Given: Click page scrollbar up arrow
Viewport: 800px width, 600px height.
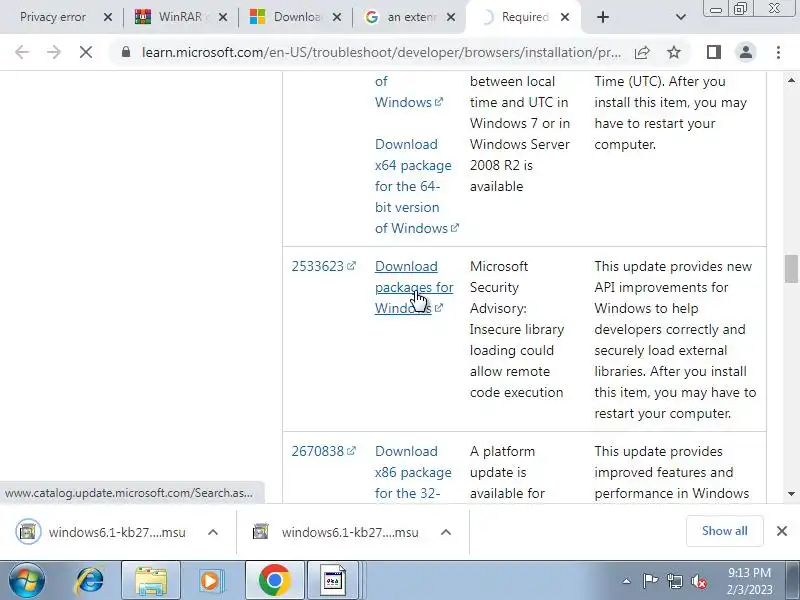Looking at the screenshot, I should 791,80.
